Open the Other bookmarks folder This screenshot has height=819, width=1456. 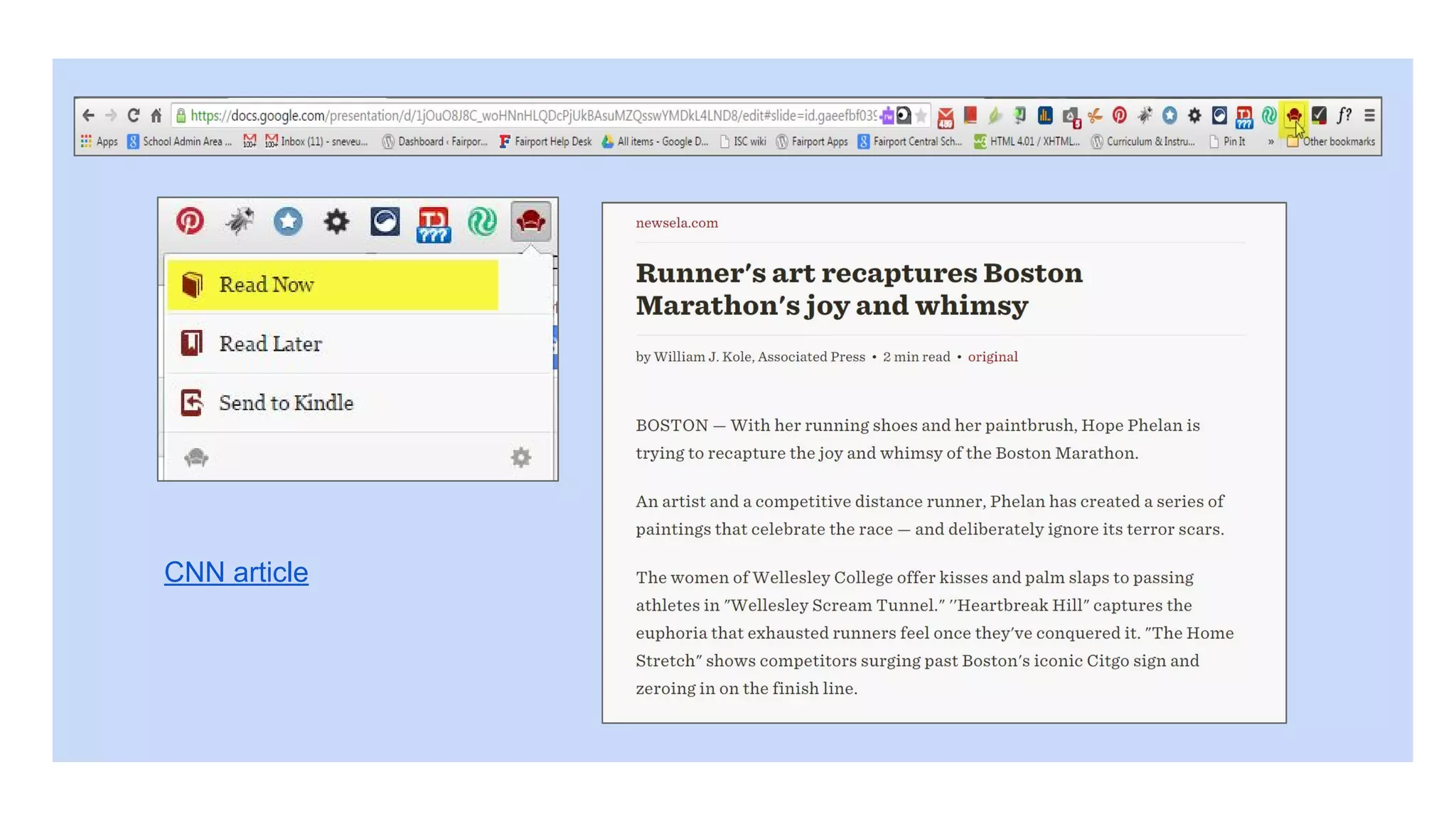(1331, 141)
